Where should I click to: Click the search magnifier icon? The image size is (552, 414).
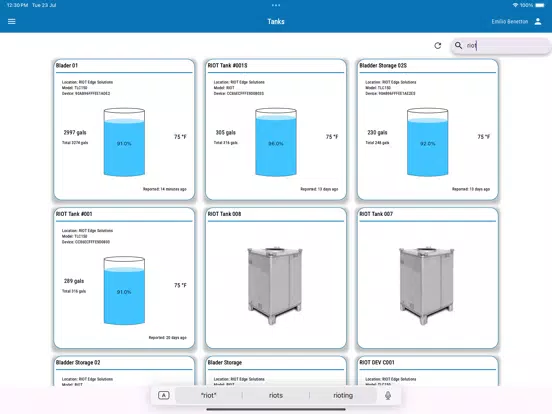(458, 45)
